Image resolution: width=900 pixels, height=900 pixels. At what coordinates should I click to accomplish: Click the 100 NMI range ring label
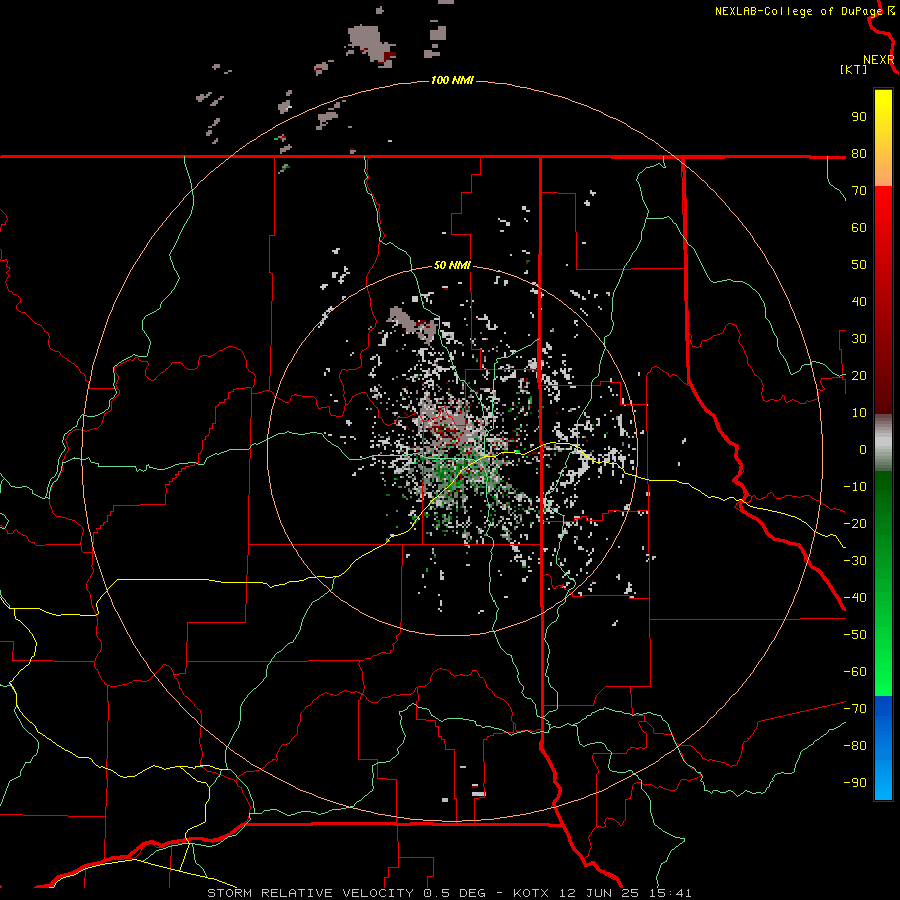click(452, 80)
